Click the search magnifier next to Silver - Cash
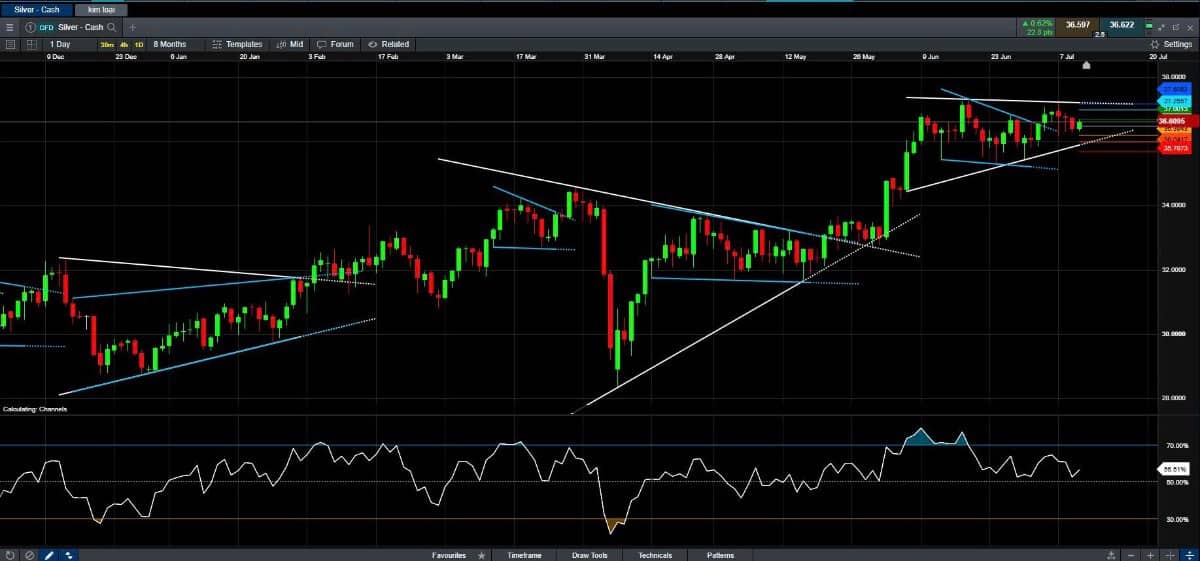Viewport: 1200px width, 561px height. 111,27
